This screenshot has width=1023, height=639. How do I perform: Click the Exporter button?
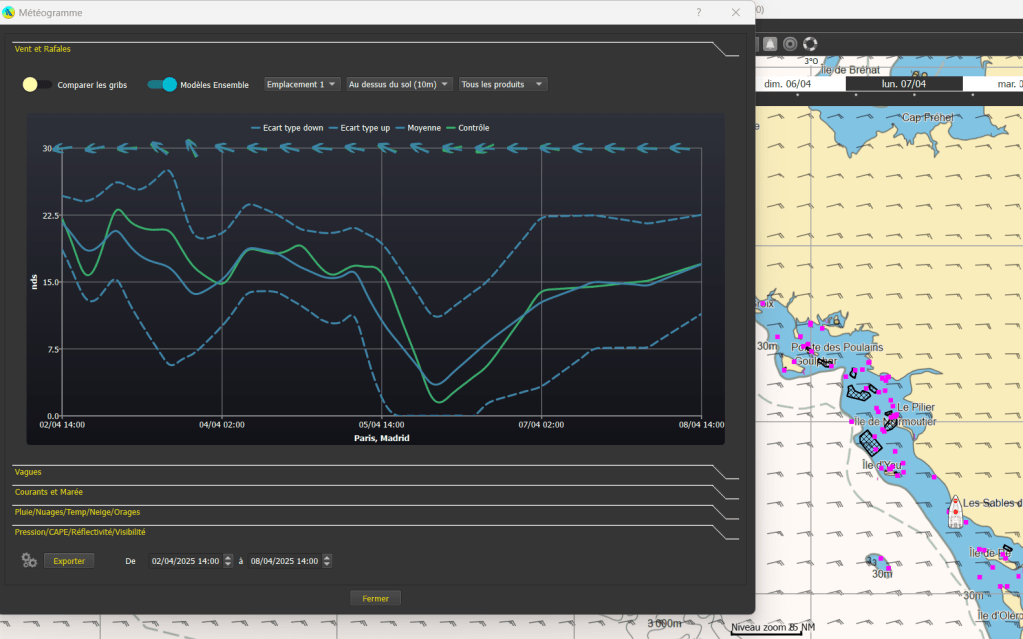69,561
